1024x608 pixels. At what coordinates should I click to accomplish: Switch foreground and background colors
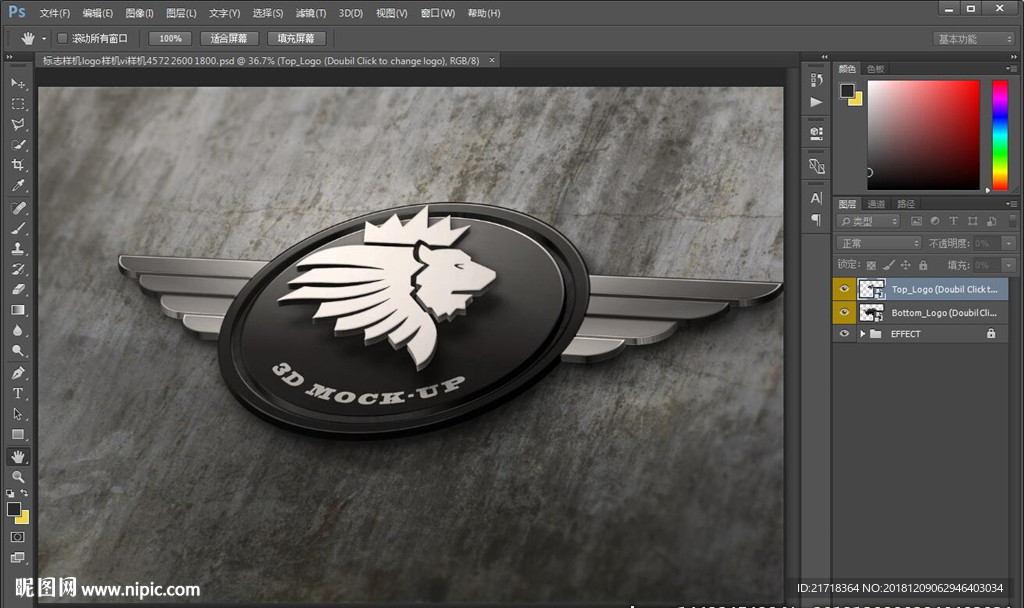24,493
